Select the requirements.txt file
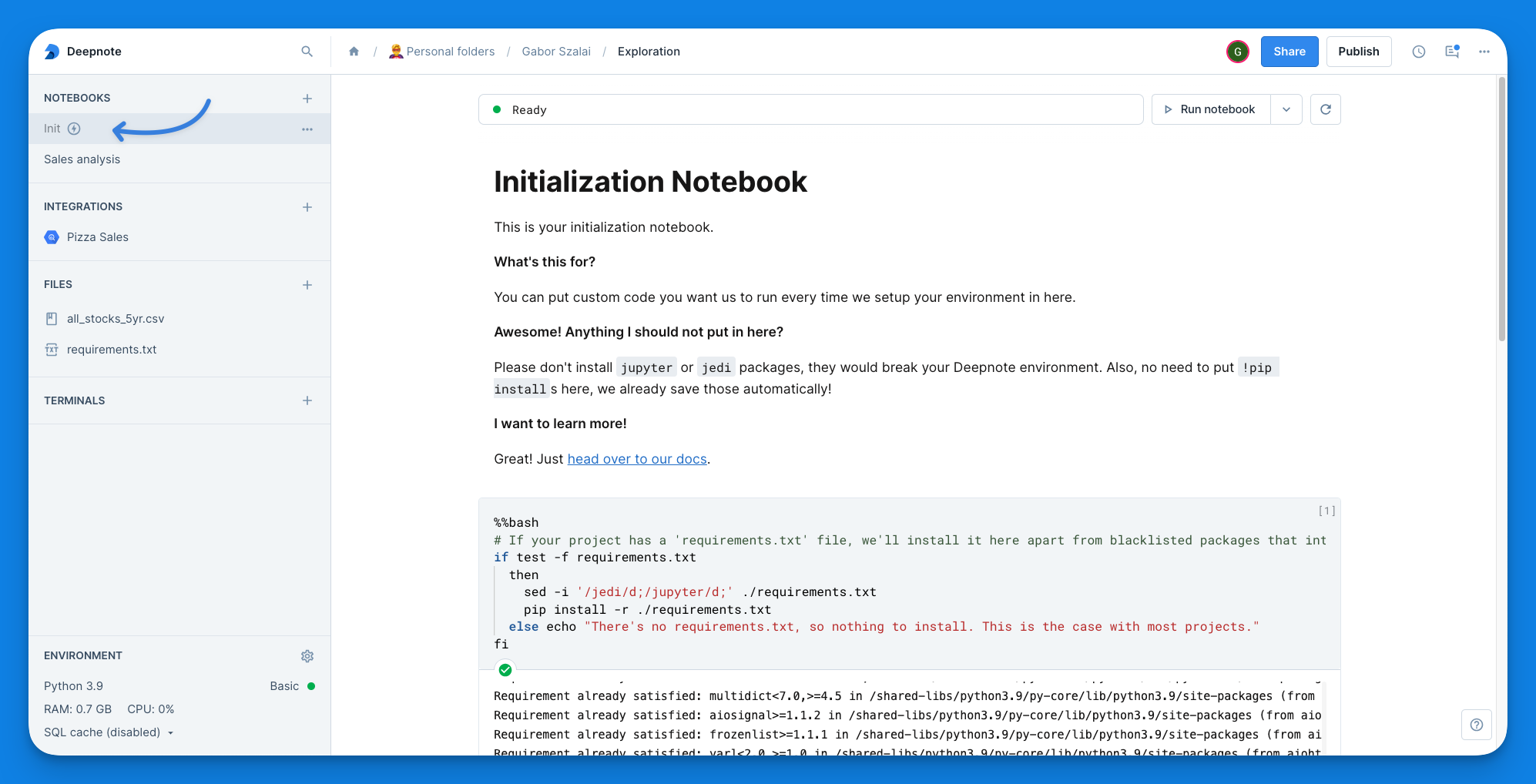1536x784 pixels. 112,349
